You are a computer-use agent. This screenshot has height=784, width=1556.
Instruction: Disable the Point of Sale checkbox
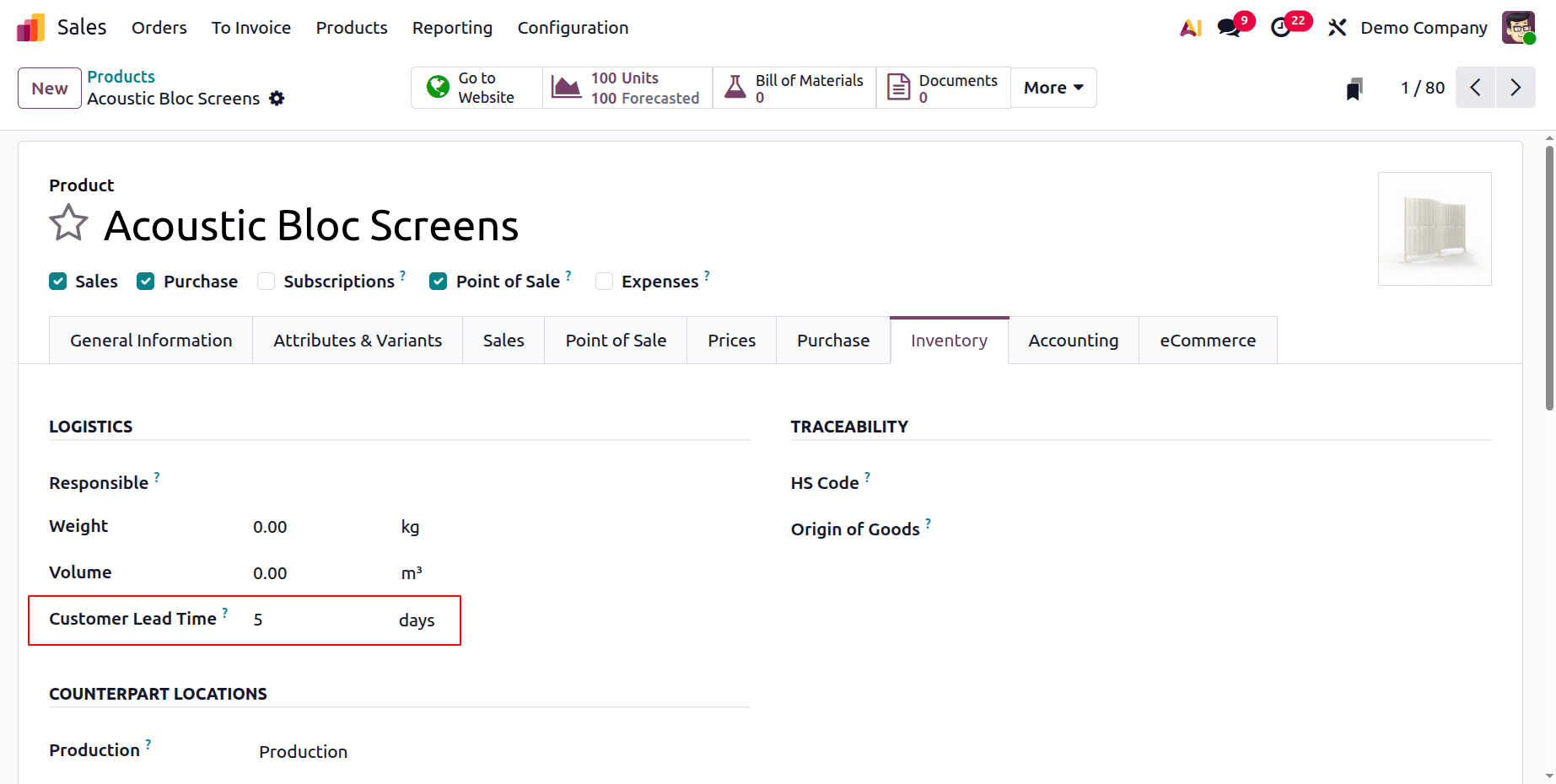pos(438,281)
